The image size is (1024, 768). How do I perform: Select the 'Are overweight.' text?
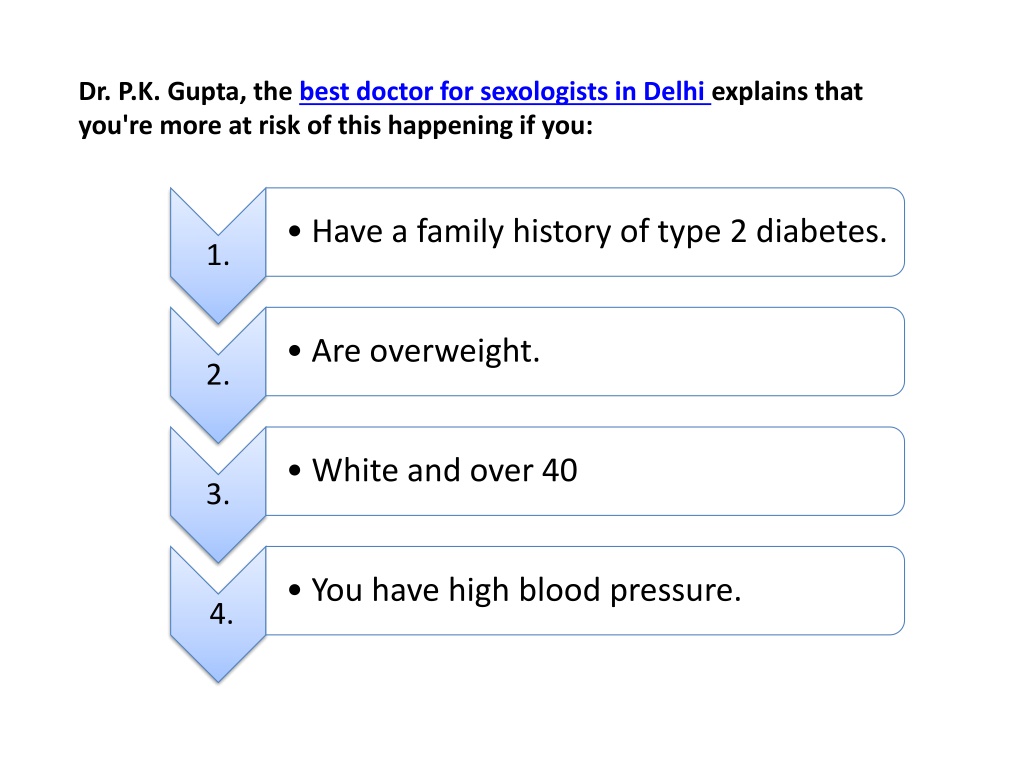(426, 351)
